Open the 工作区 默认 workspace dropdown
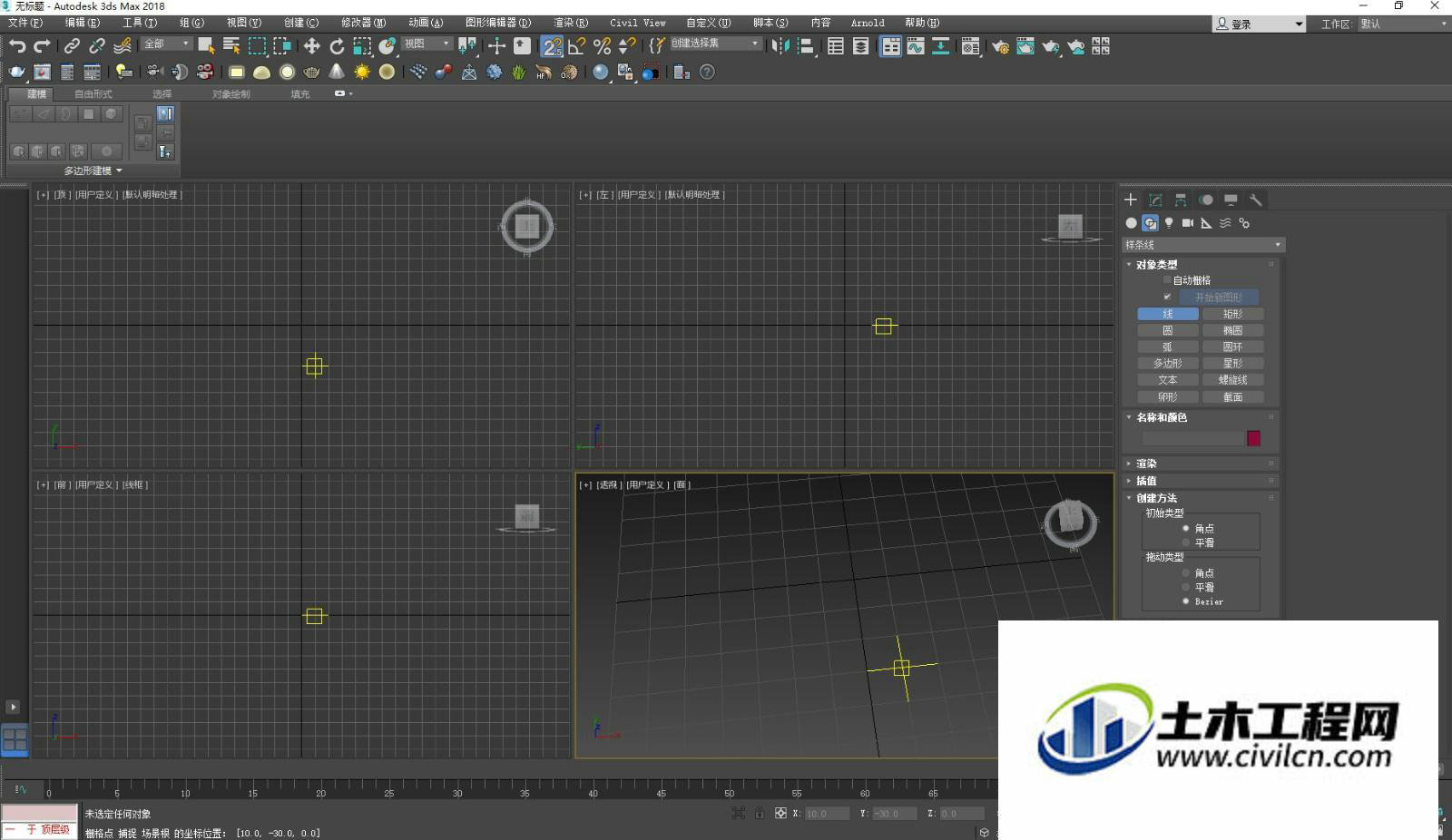The image size is (1452, 840). click(1403, 24)
